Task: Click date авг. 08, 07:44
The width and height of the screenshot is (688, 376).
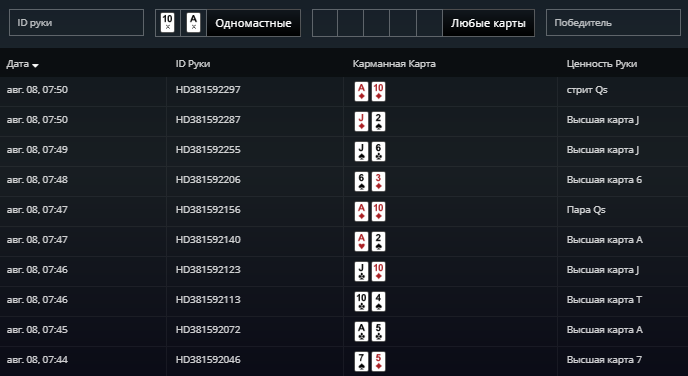Action: (37, 360)
